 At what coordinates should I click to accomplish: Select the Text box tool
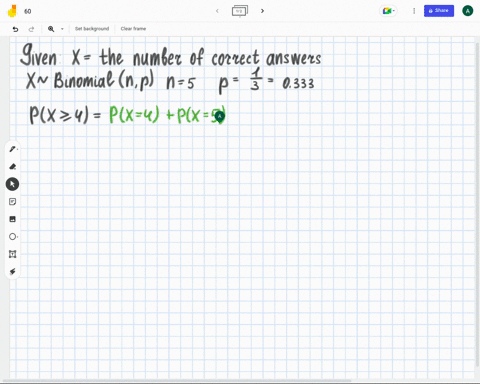click(x=13, y=254)
